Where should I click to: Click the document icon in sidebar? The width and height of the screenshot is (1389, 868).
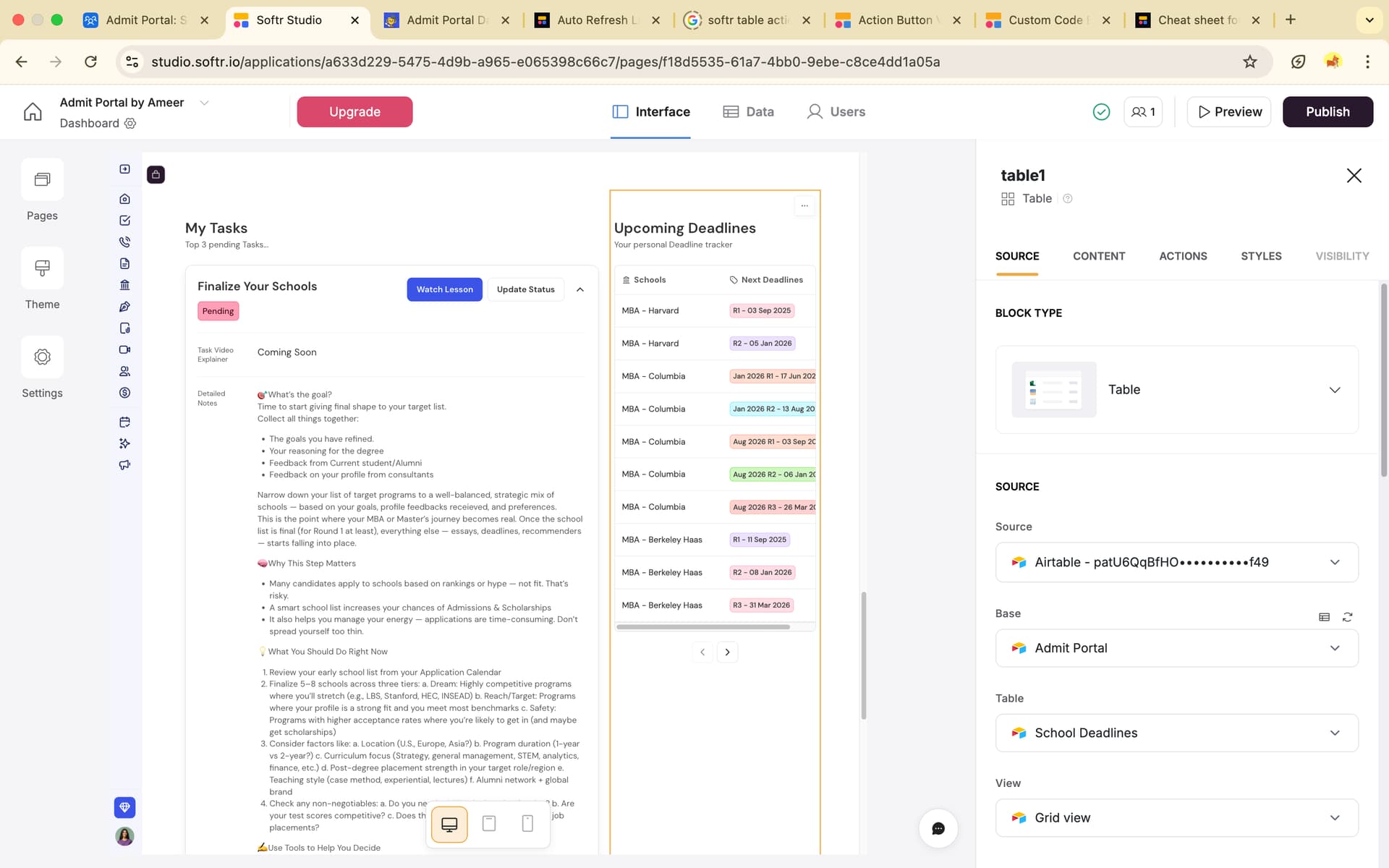tap(124, 263)
